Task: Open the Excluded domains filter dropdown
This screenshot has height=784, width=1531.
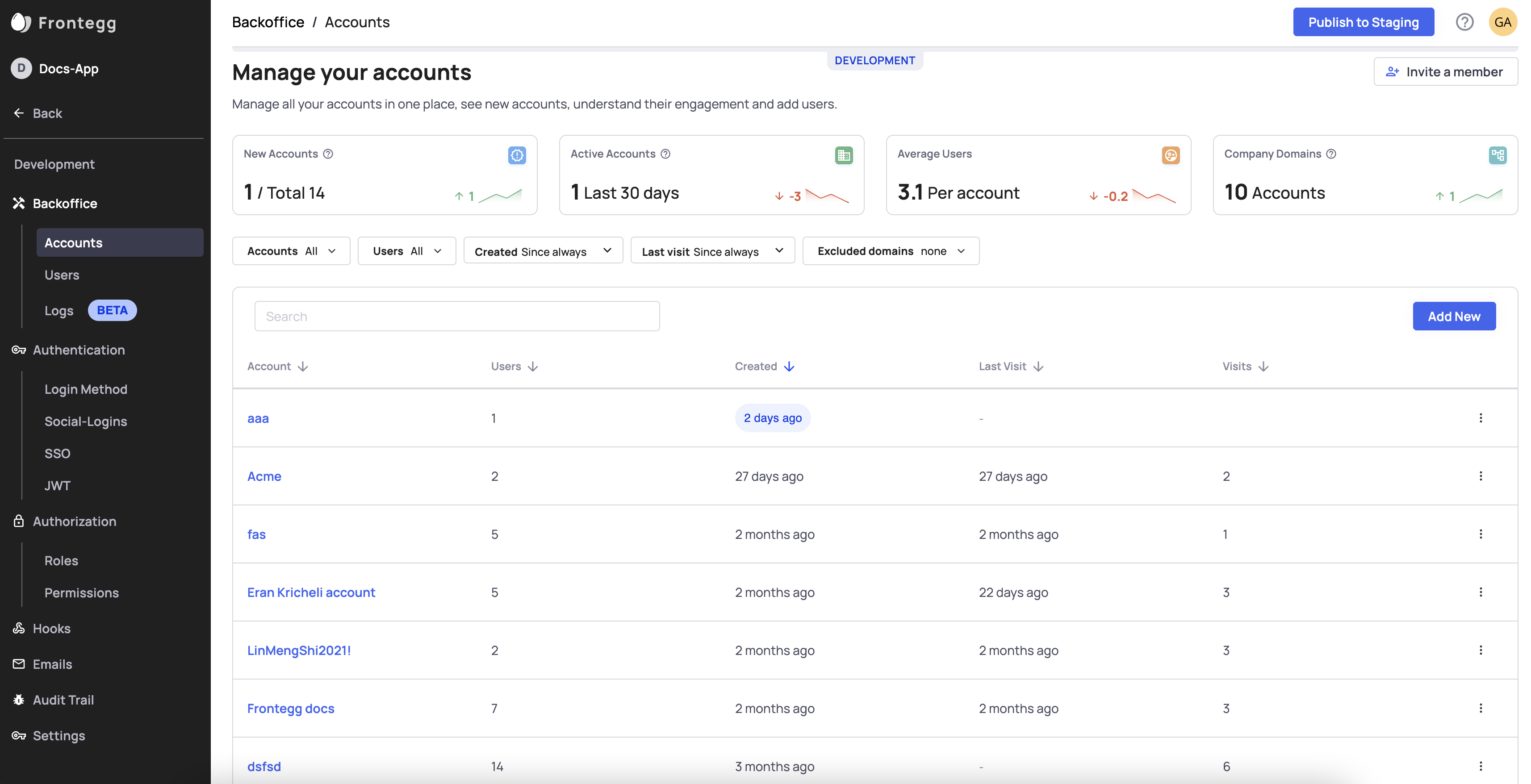Action: click(x=890, y=251)
